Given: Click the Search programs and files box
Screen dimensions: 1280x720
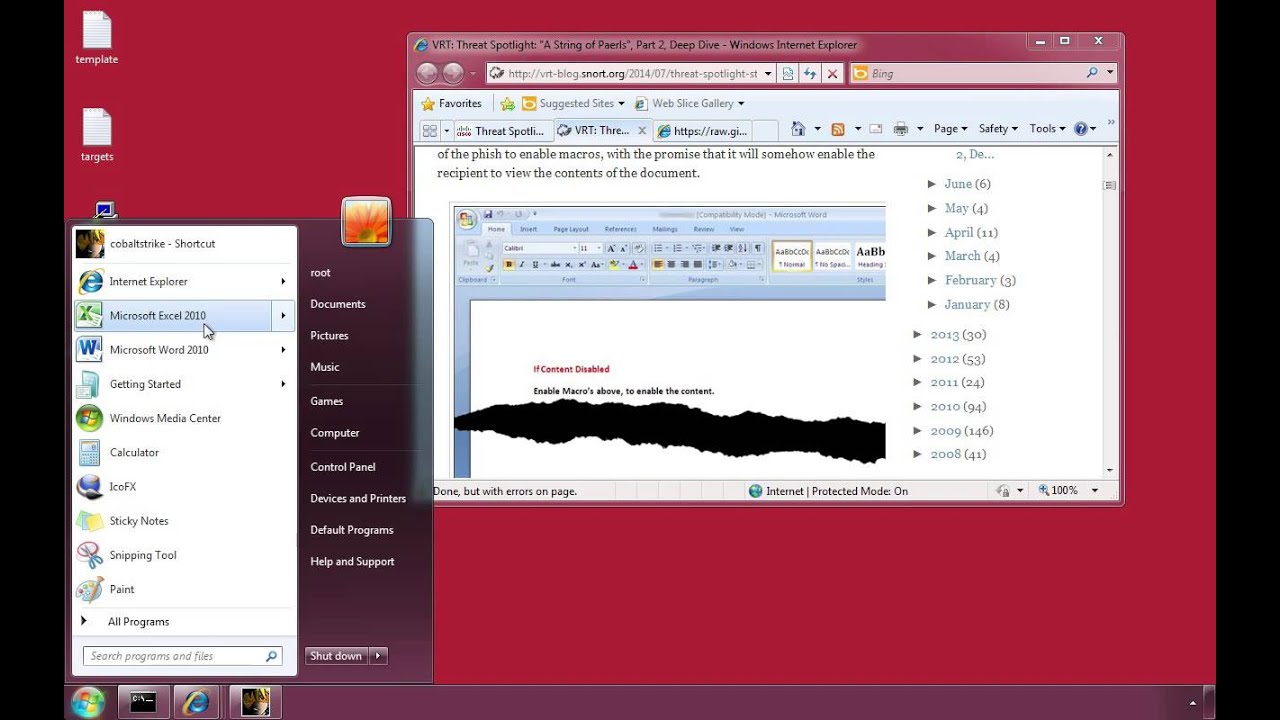Looking at the screenshot, I should (182, 656).
